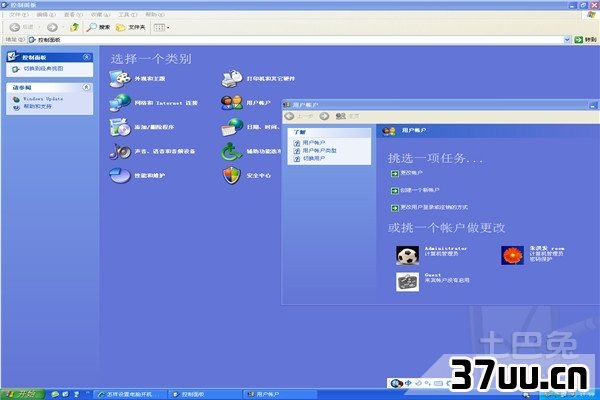Open the Performance and Maintenance pie icon
The width and height of the screenshot is (600, 400).
(120, 176)
